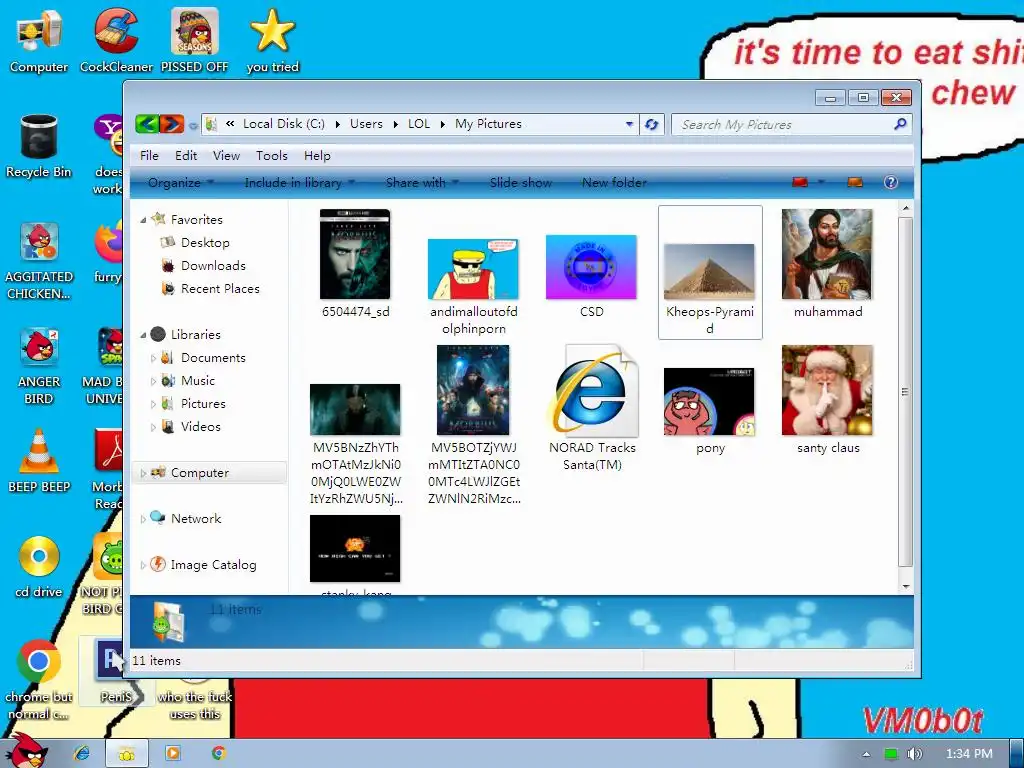Click the volume speaker tray icon

[x=915, y=754]
